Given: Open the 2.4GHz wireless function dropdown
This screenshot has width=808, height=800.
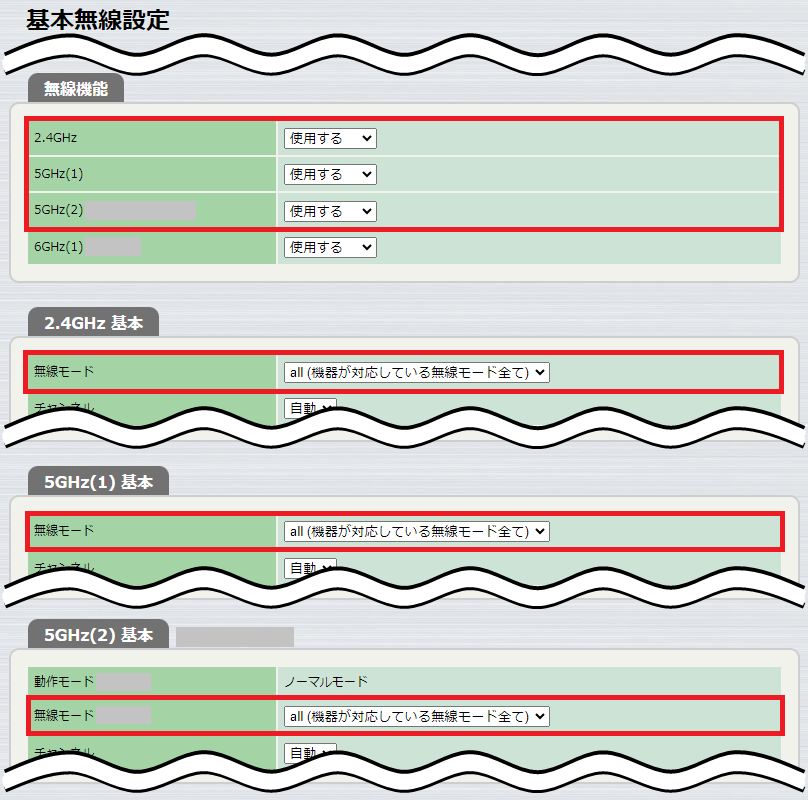Looking at the screenshot, I should [330, 138].
